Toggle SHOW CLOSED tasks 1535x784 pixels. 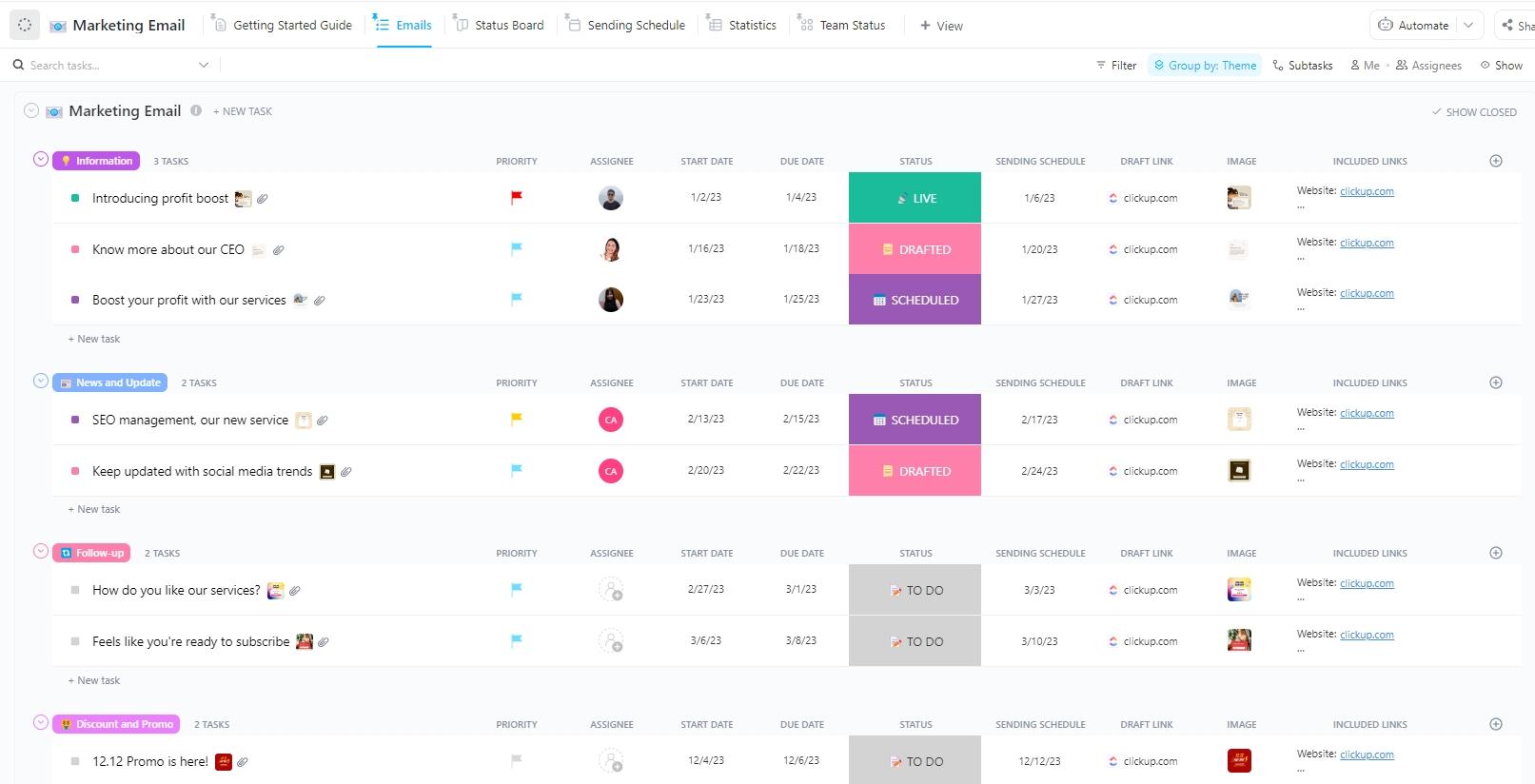pos(1474,112)
